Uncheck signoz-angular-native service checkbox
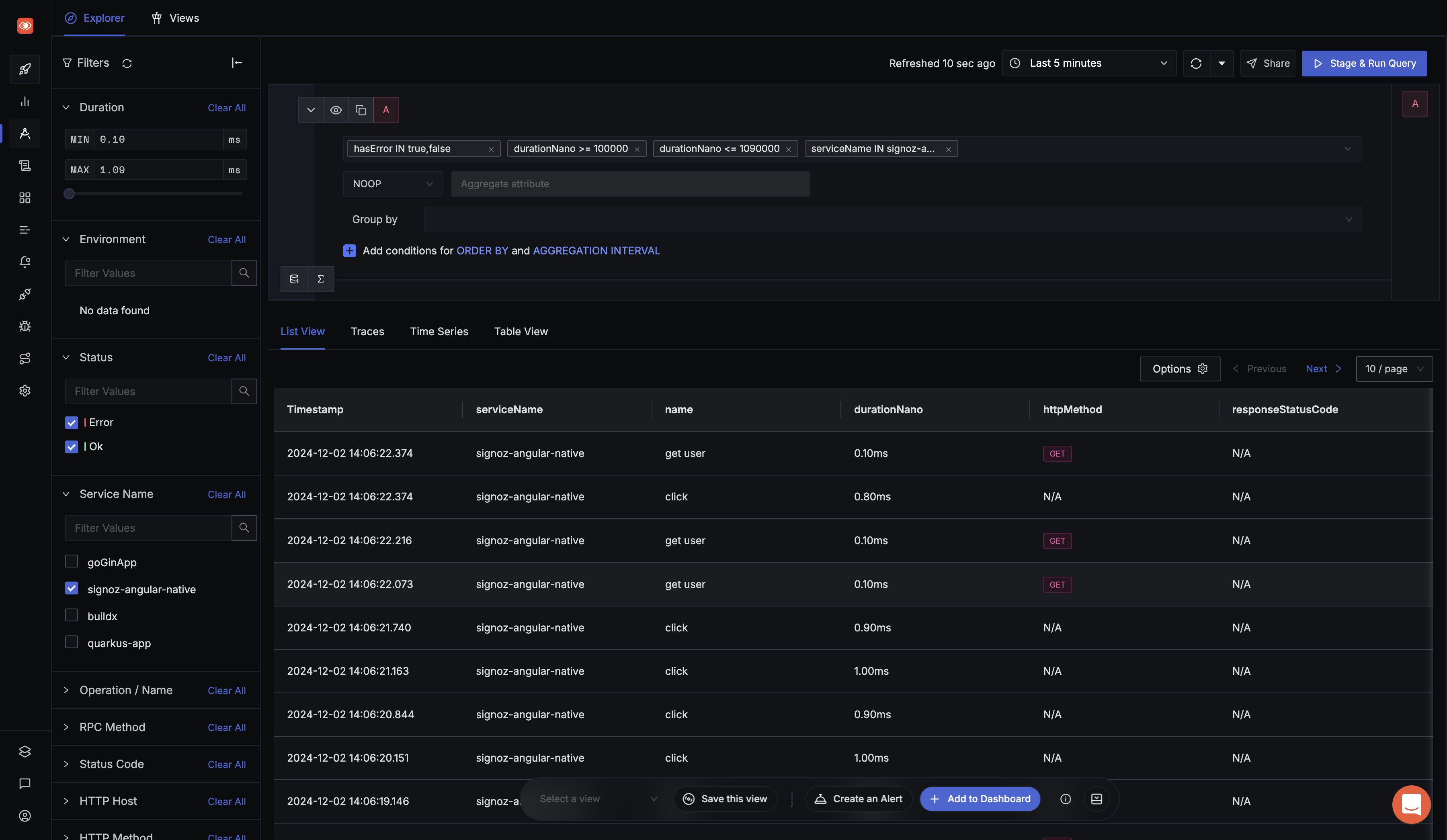Viewport: 1447px width, 840px height. coord(71,588)
